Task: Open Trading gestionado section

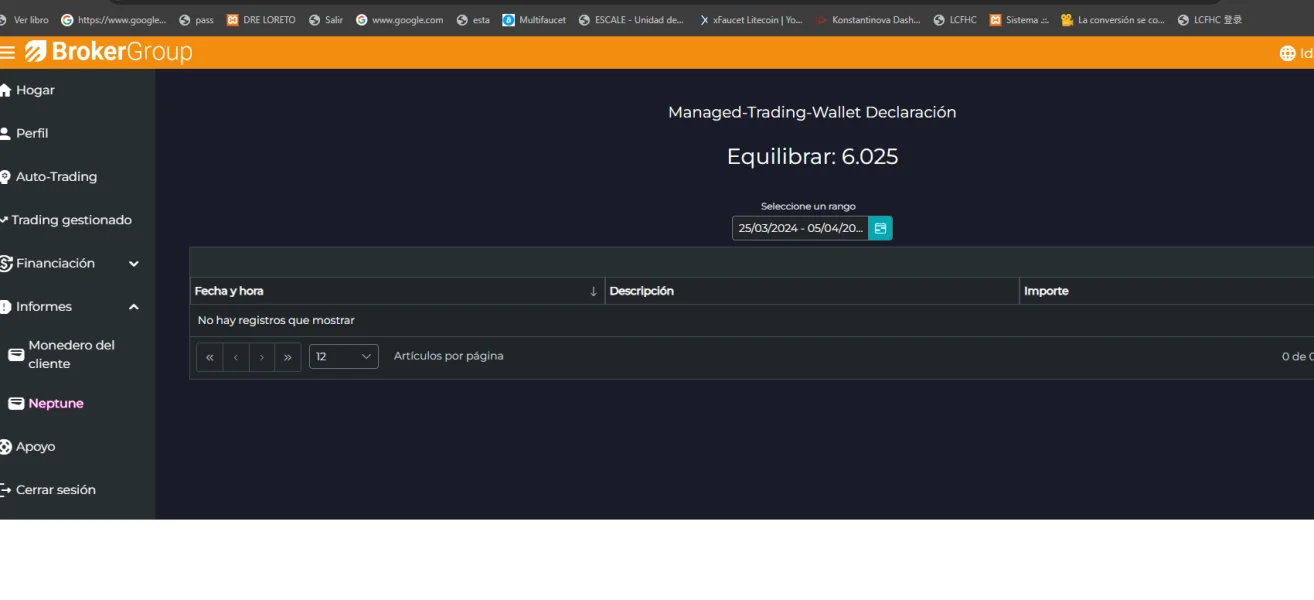Action: point(71,220)
